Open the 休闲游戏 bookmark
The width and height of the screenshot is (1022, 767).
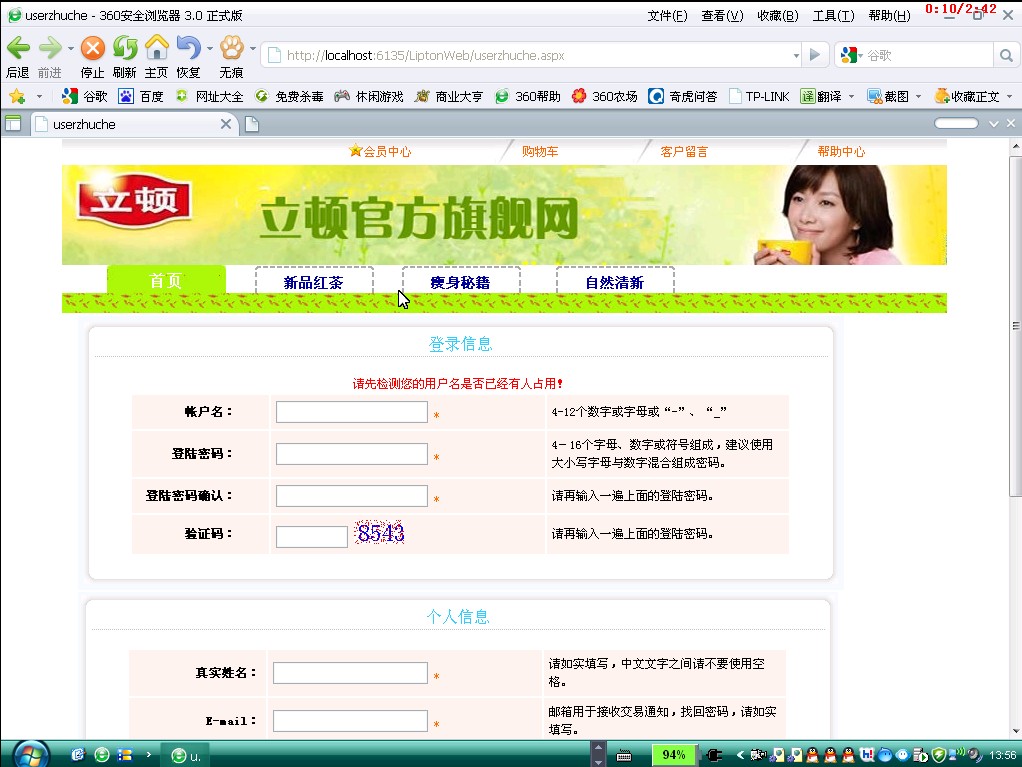(x=369, y=97)
